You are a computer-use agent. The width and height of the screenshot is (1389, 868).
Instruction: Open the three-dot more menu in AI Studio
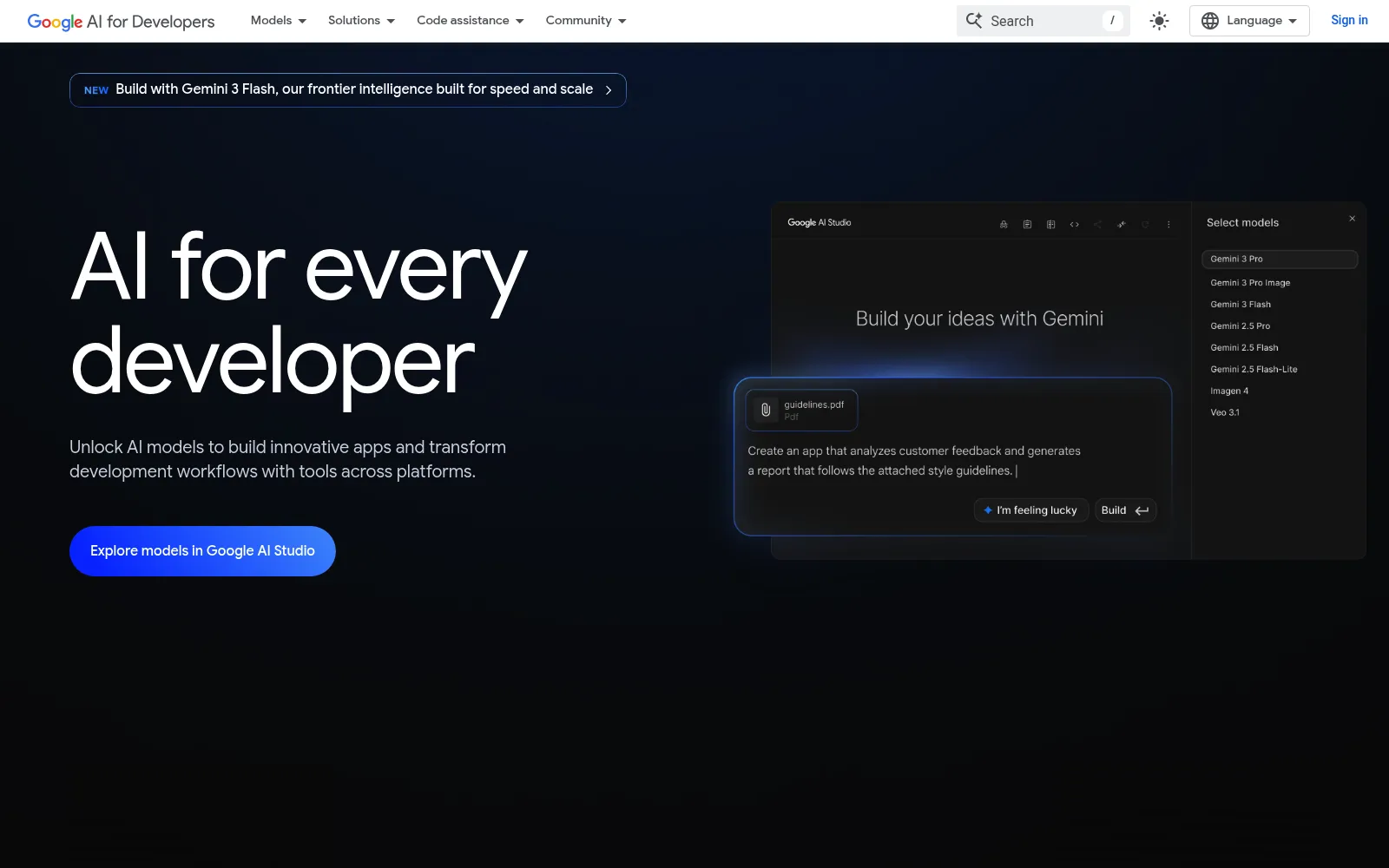click(1168, 224)
